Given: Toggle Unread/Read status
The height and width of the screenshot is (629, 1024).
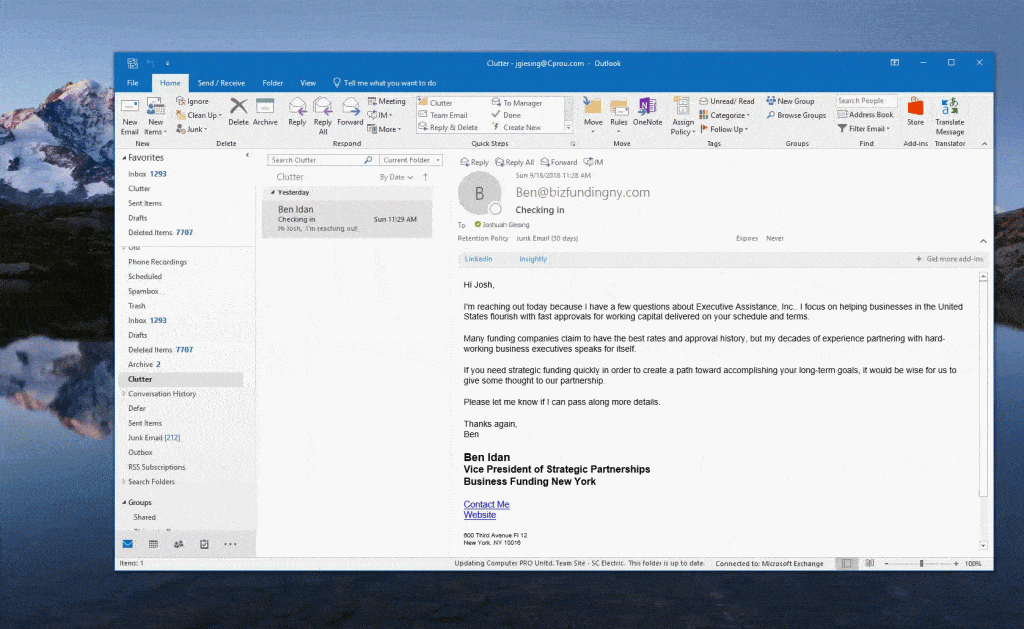Looking at the screenshot, I should pos(727,101).
